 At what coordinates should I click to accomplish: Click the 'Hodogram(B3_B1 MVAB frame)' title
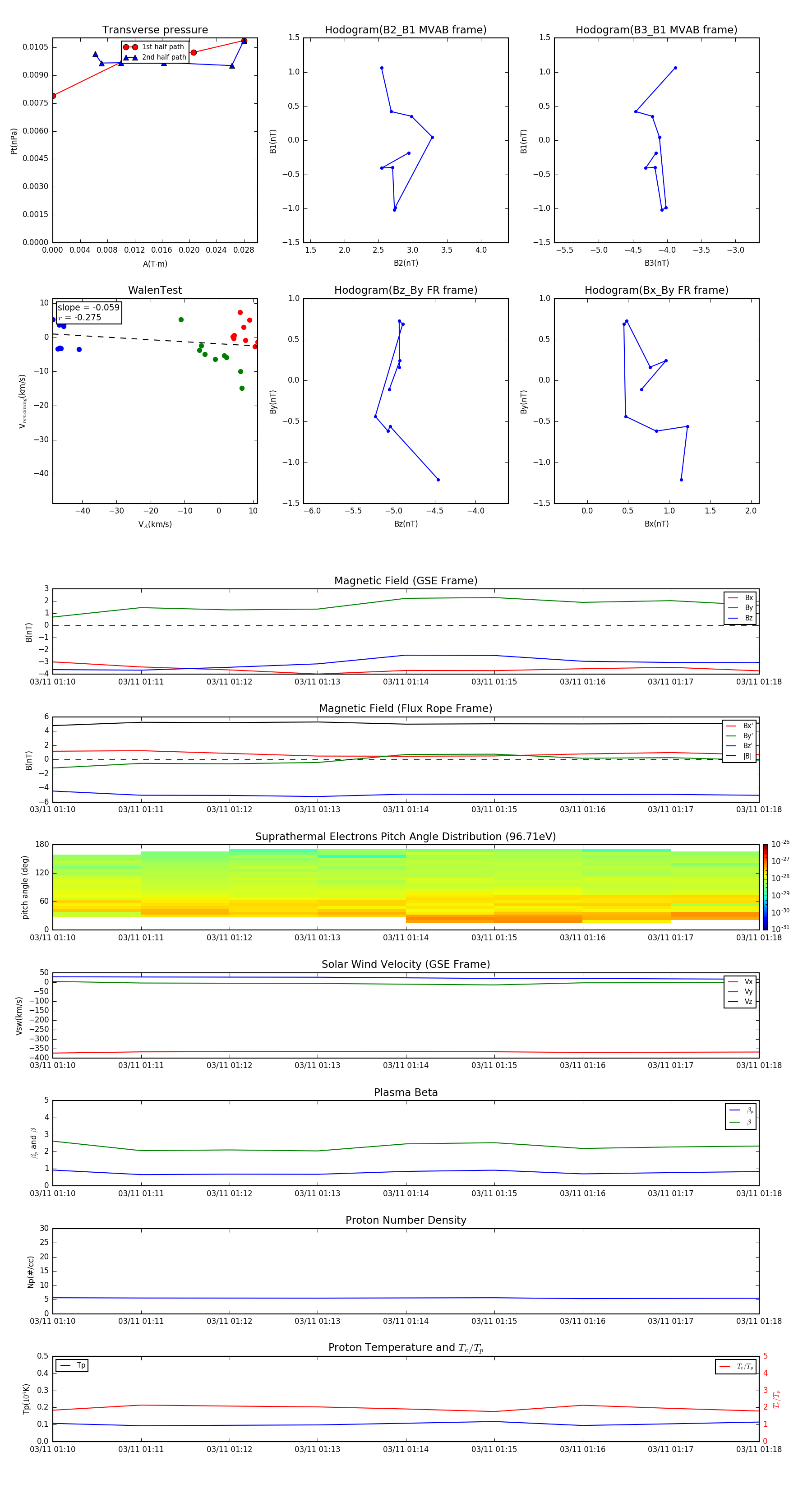click(x=656, y=30)
